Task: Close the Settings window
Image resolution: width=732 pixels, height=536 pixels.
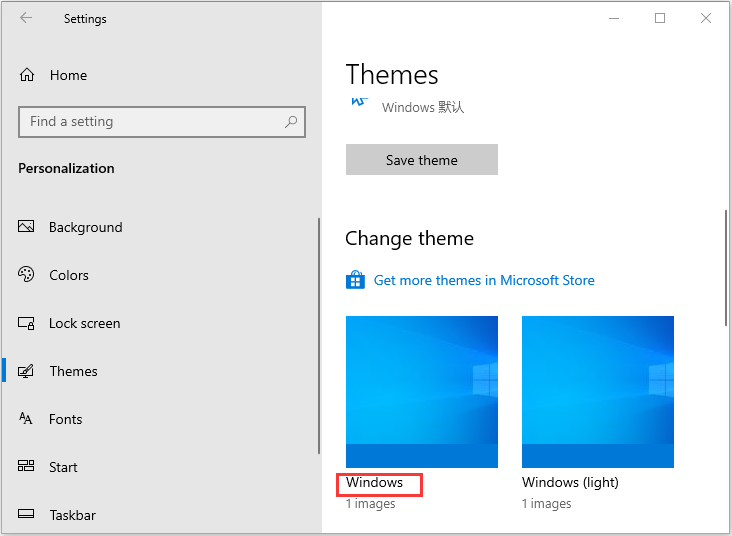Action: click(x=706, y=18)
